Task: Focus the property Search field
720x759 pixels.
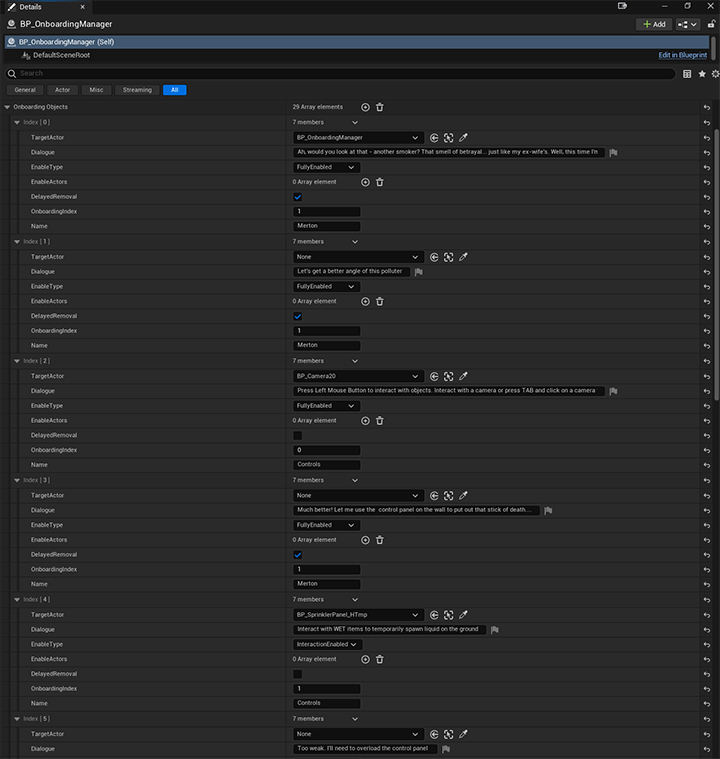Action: click(340, 74)
